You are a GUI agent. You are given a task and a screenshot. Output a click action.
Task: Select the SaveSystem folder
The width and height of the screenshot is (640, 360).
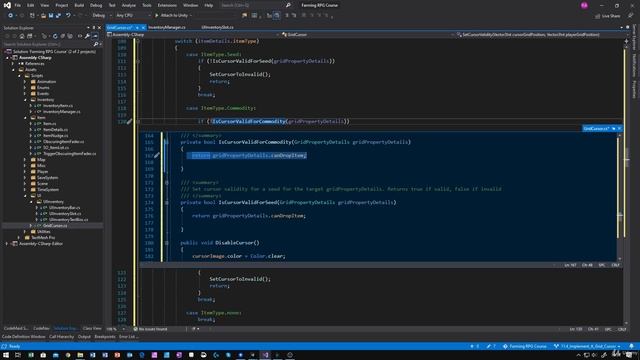pyautogui.click(x=47, y=178)
